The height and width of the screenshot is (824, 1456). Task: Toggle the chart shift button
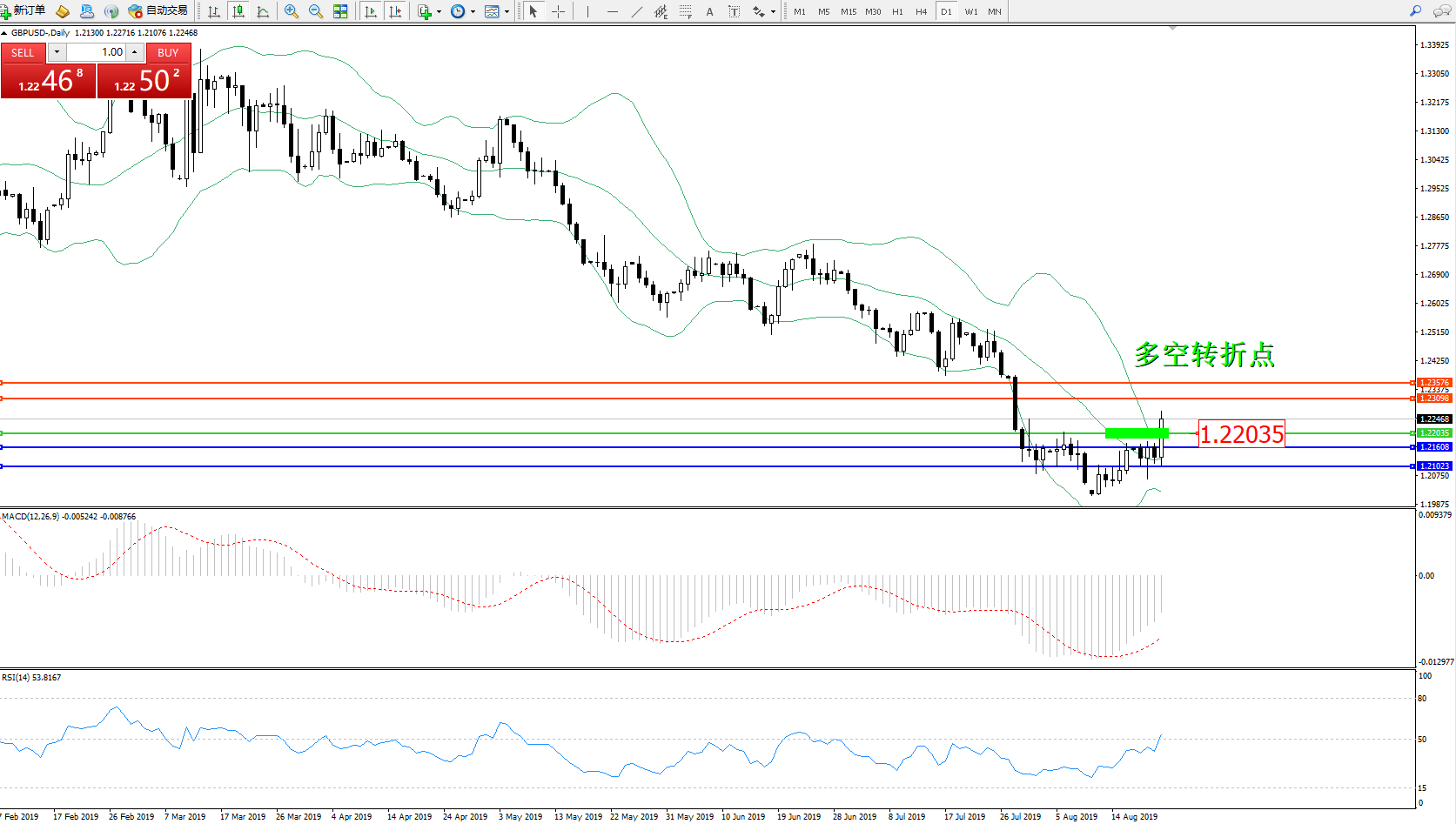pyautogui.click(x=395, y=11)
